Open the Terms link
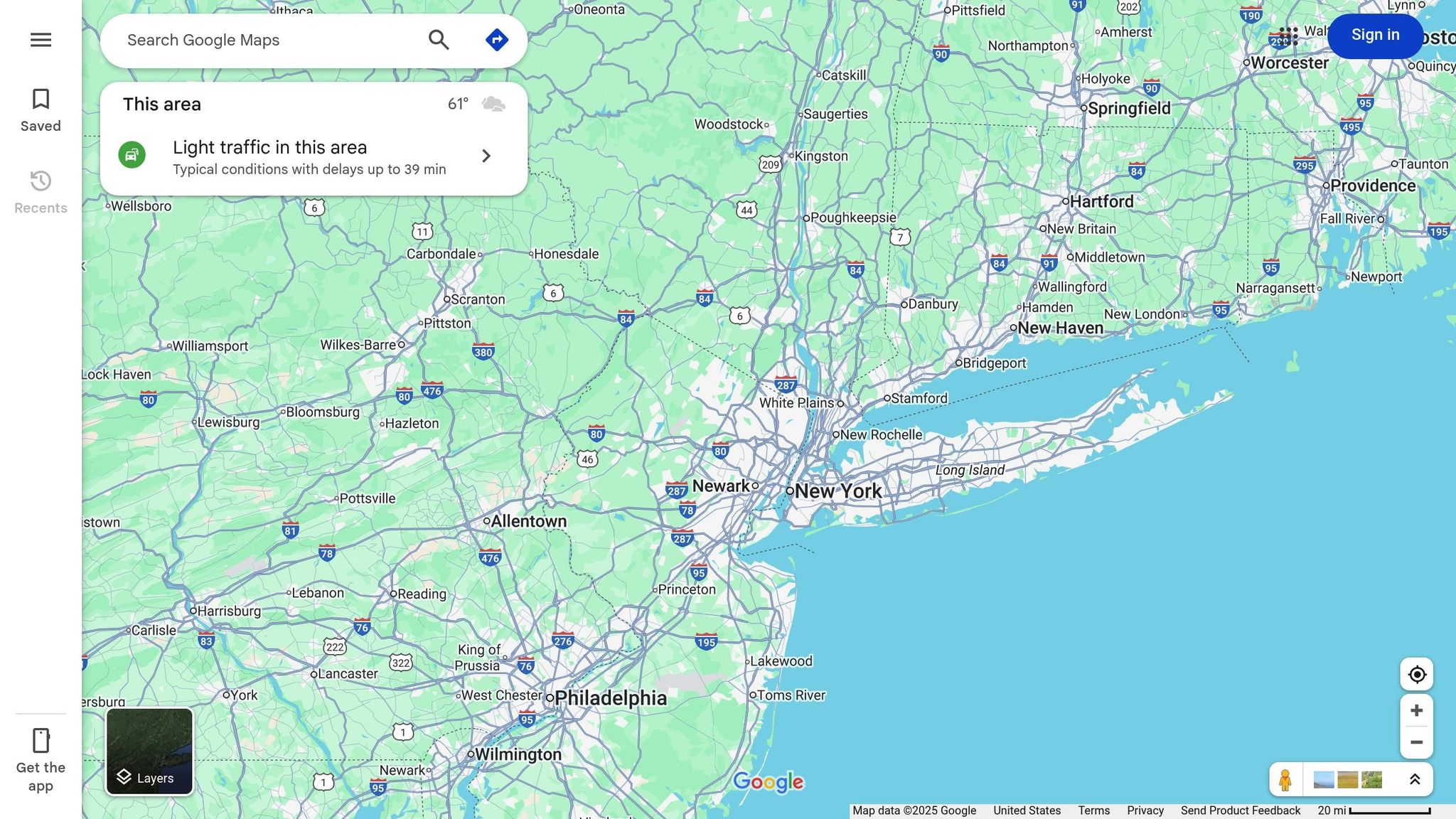 pos(1093,810)
